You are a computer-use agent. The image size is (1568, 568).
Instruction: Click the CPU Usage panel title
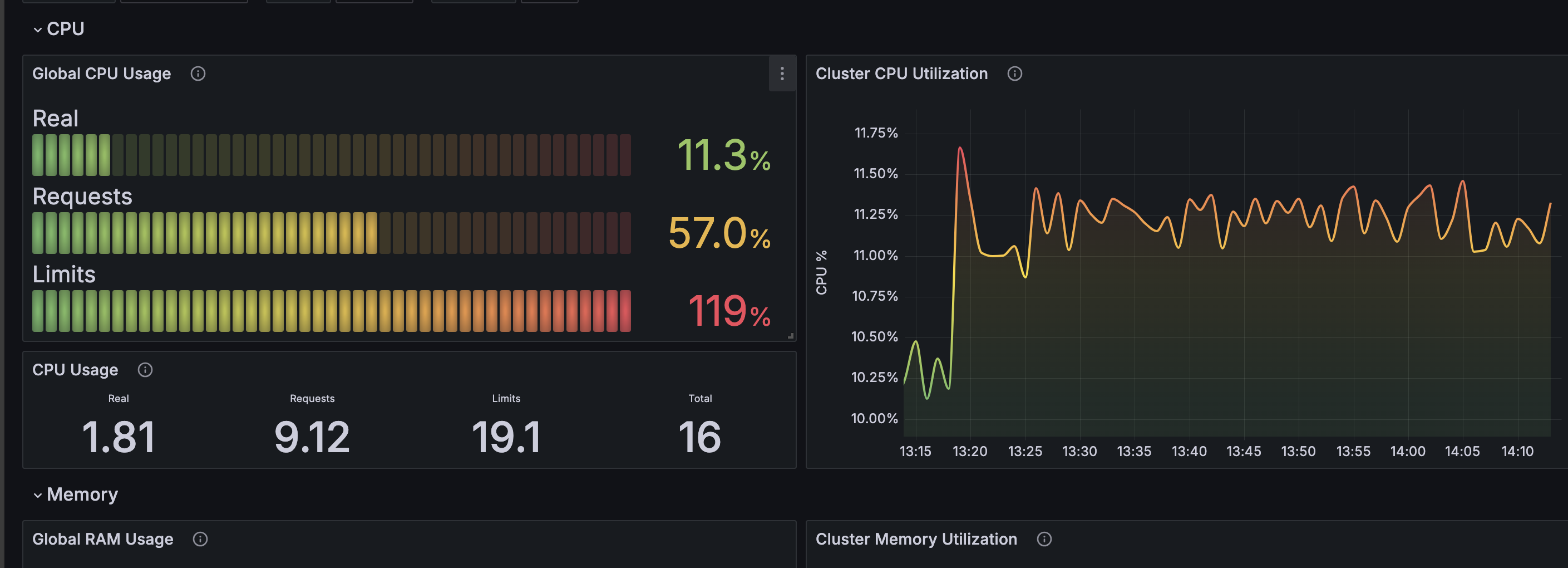(x=75, y=370)
